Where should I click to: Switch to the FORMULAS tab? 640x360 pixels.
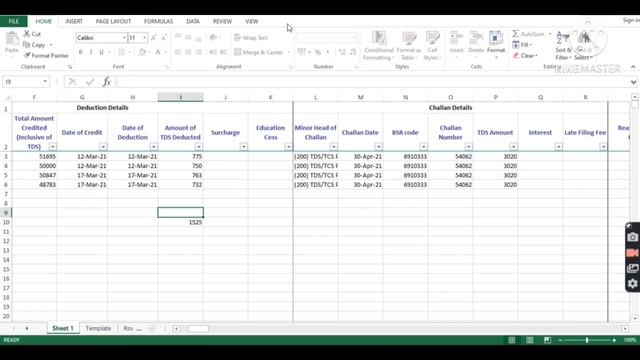[158, 21]
